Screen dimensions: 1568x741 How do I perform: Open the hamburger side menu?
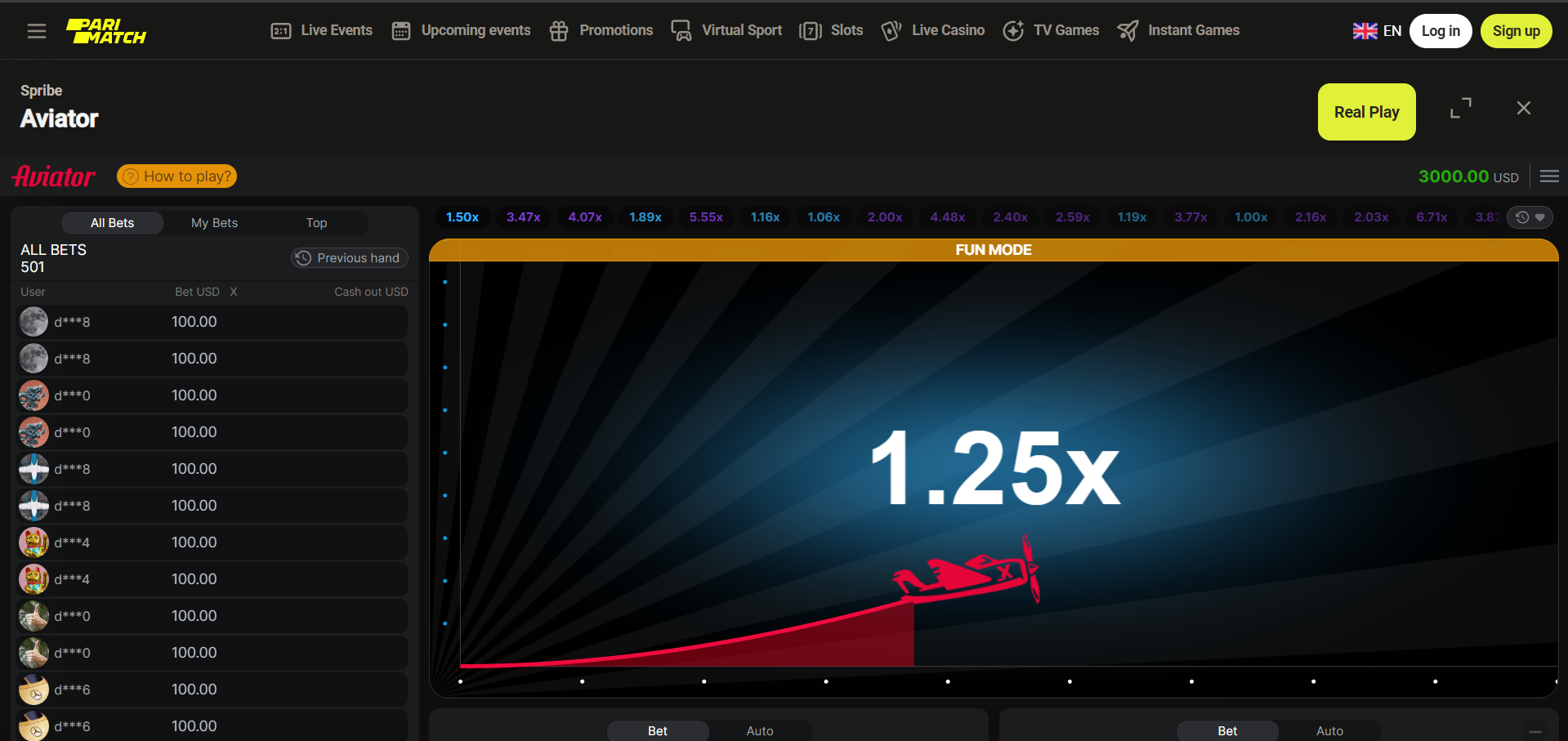click(36, 31)
